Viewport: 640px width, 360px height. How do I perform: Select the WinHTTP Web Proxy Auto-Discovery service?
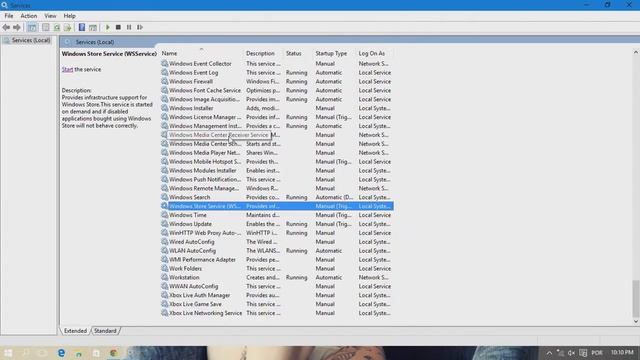[277, 233]
